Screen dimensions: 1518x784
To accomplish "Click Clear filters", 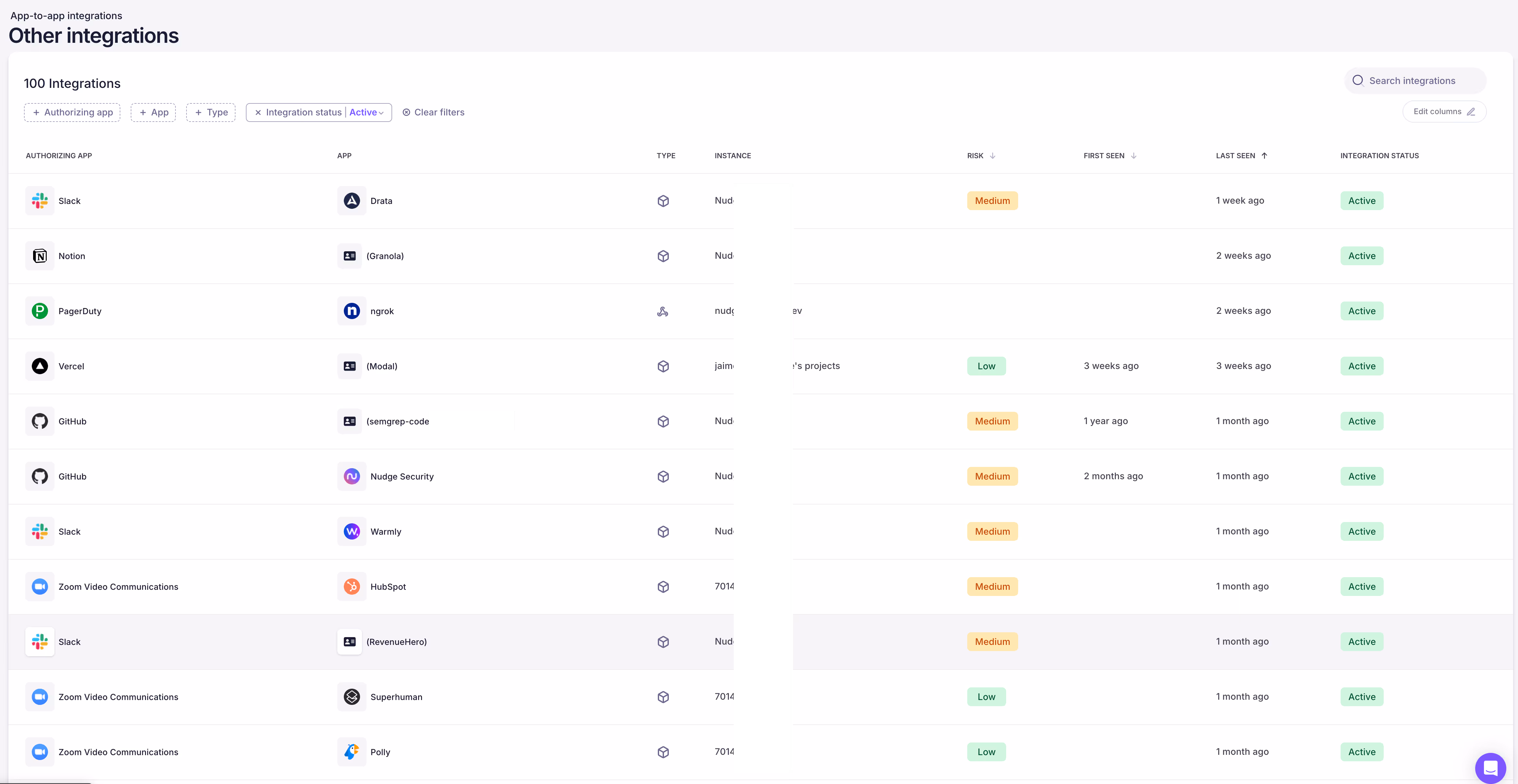I will point(433,113).
